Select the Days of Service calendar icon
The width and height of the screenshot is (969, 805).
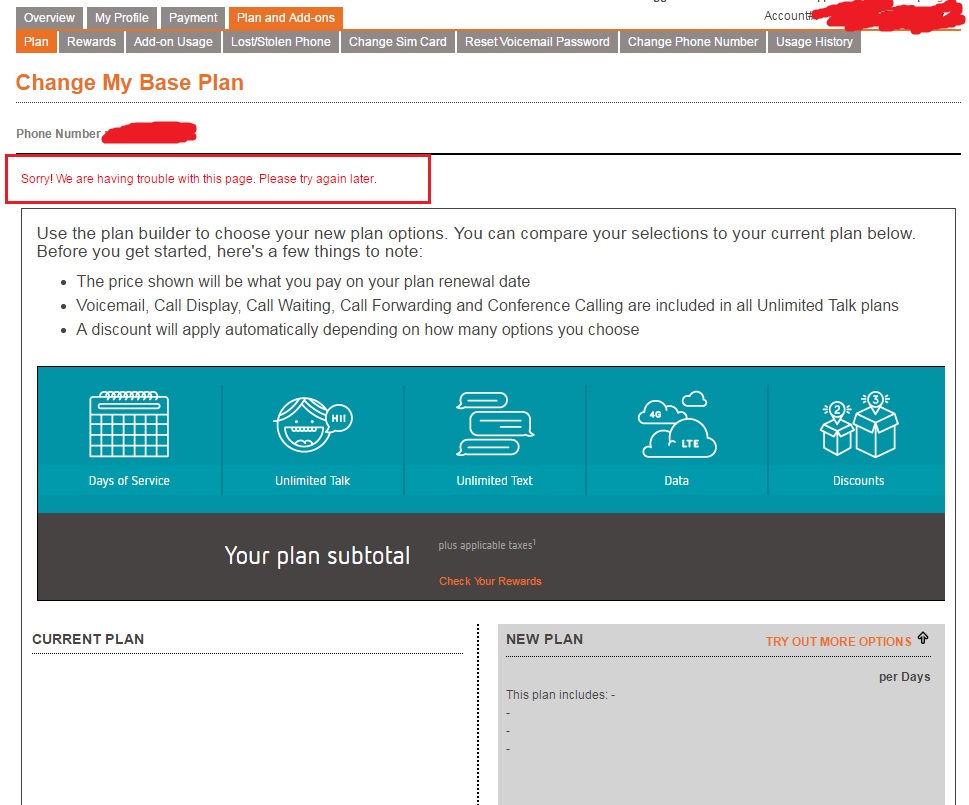[128, 425]
